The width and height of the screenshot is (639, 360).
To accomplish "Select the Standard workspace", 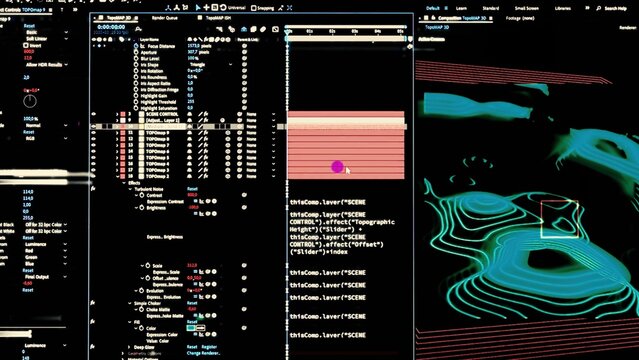I will 491,8.
